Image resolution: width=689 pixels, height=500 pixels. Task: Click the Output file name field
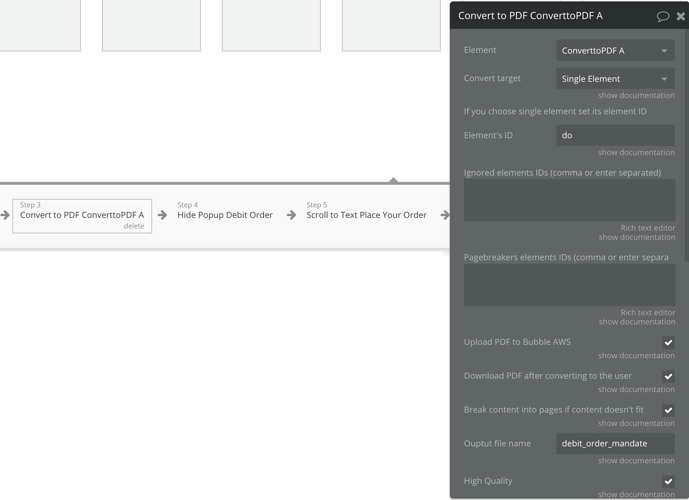[x=615, y=443]
